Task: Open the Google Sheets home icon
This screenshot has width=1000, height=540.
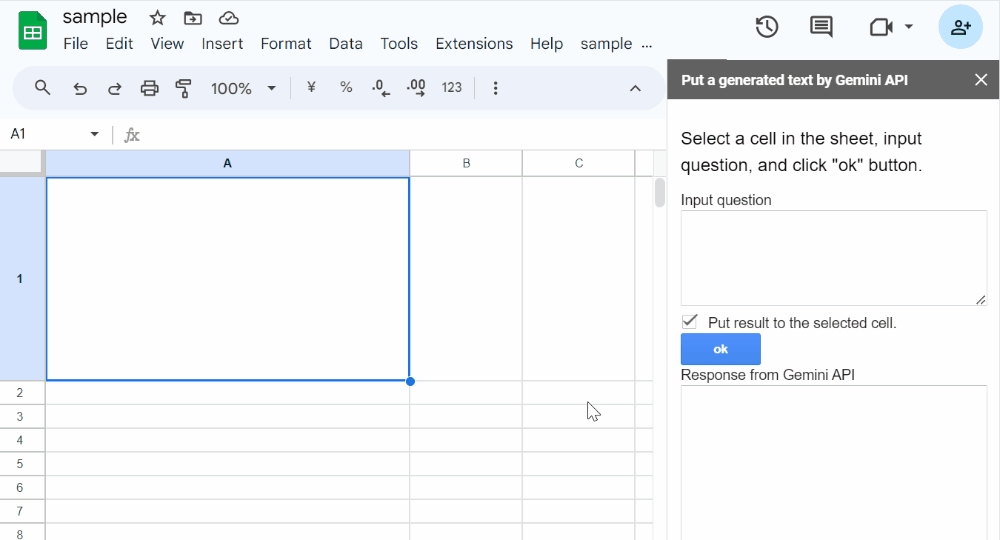Action: (33, 30)
